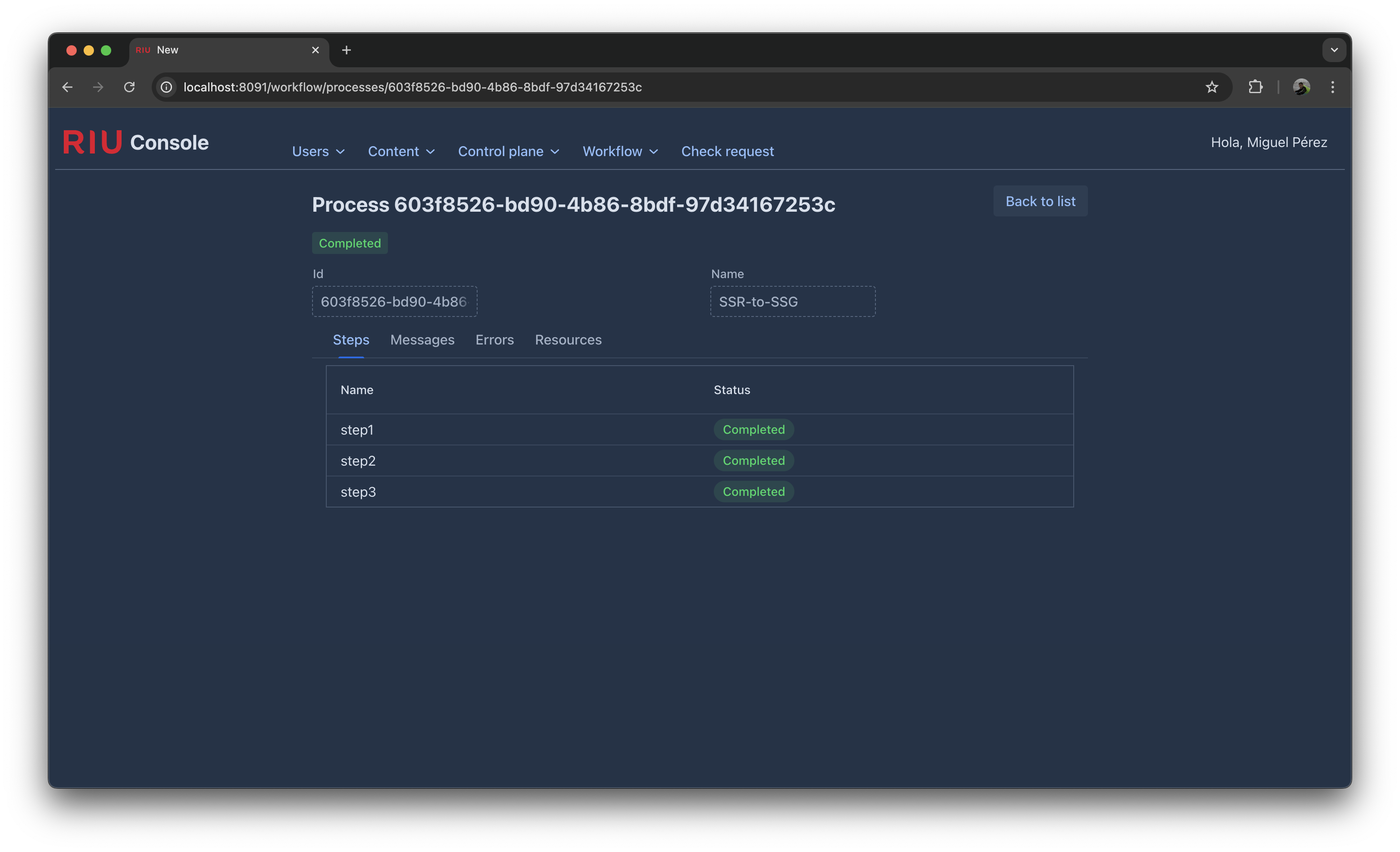Click the site information icon
1400x852 pixels.
(x=166, y=87)
